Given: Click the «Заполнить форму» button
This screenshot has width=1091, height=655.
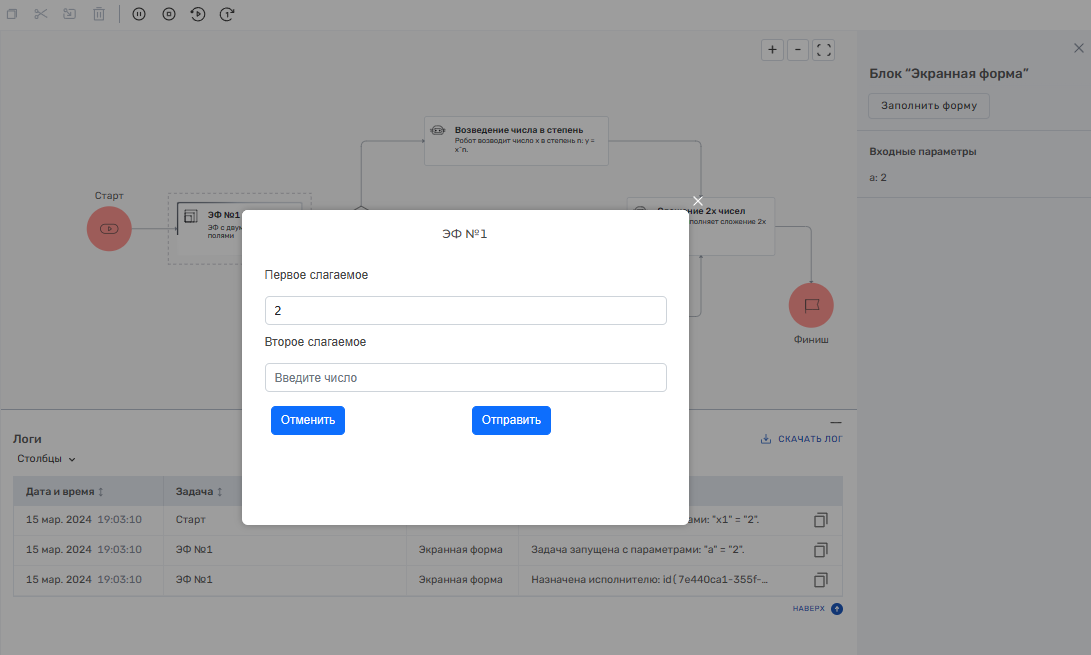Looking at the screenshot, I should [x=929, y=106].
